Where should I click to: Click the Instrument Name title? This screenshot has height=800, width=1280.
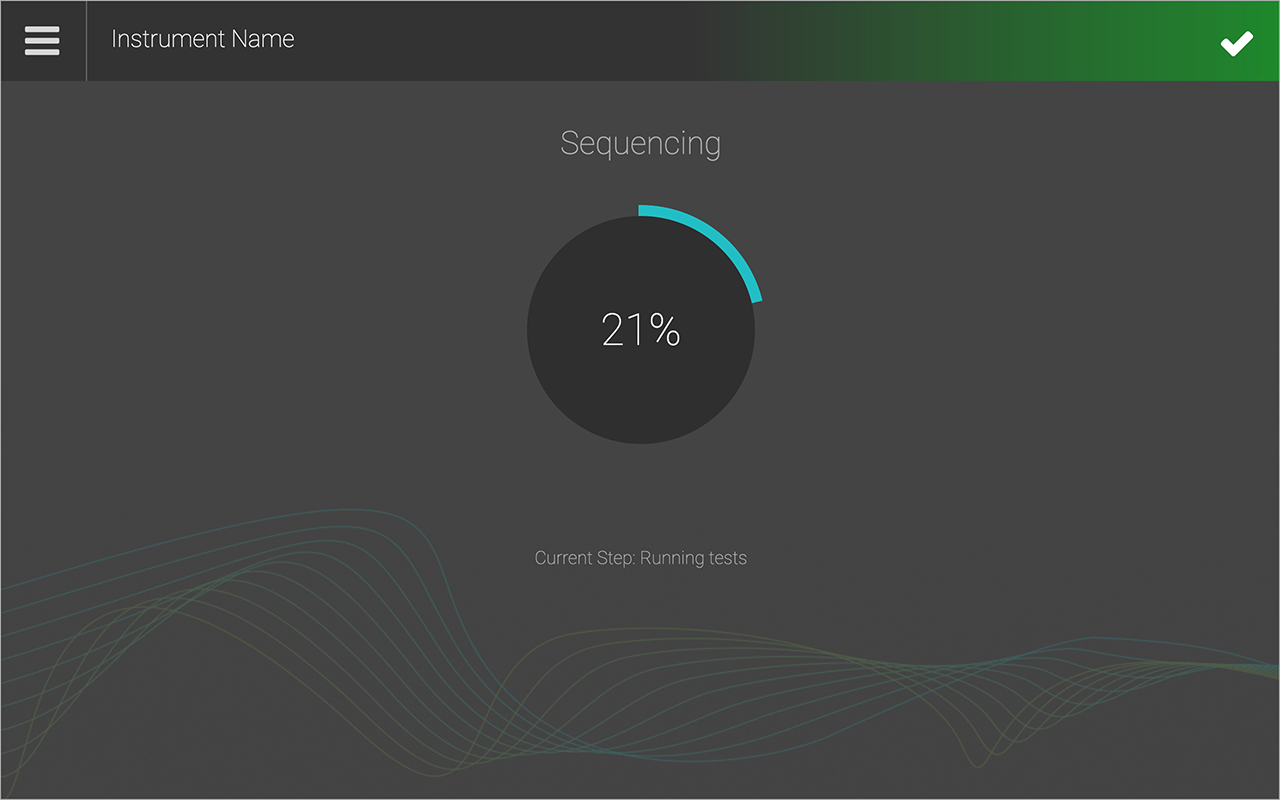[x=203, y=40]
